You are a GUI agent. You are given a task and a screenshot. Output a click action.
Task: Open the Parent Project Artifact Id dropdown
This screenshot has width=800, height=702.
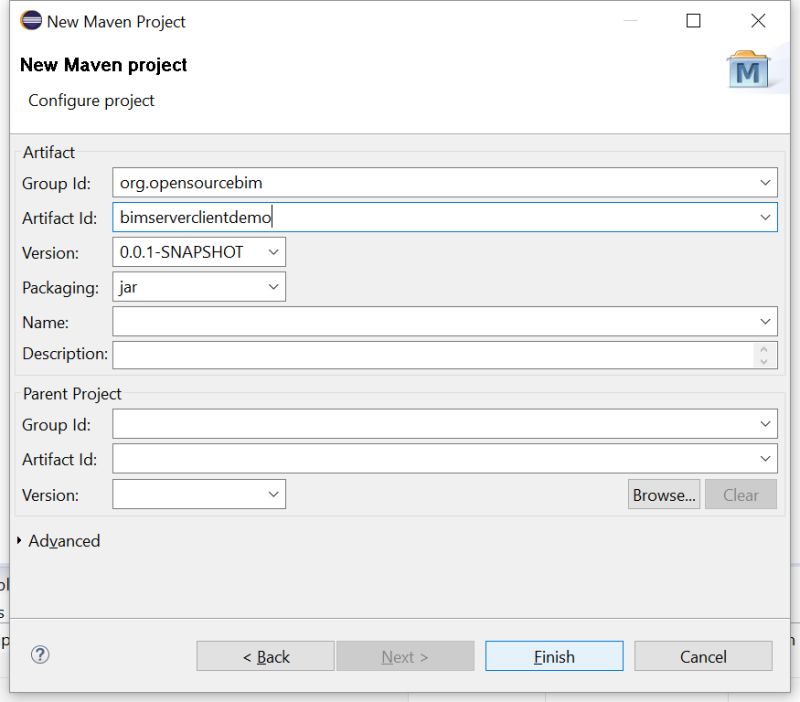766,459
